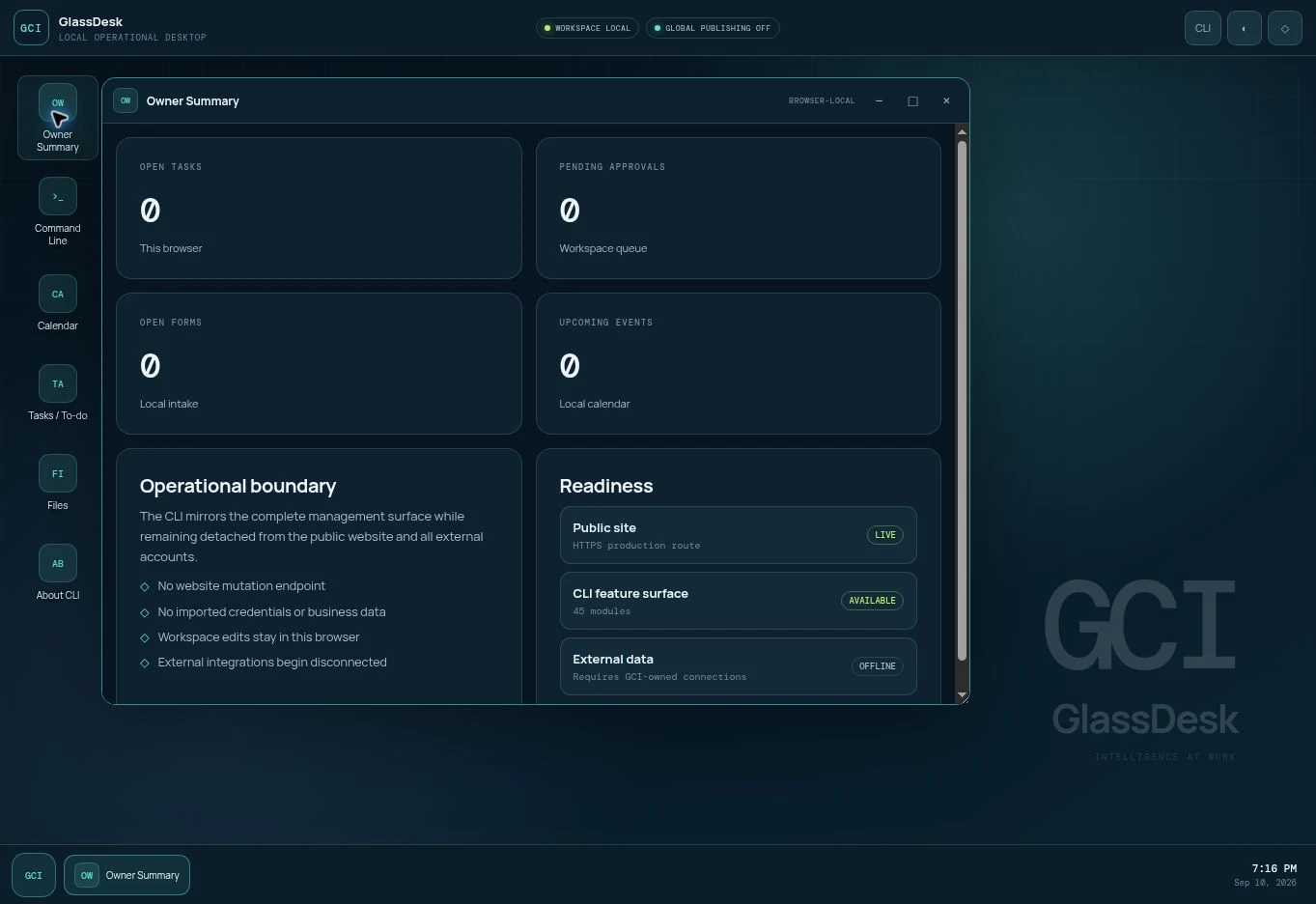The image size is (1316, 904).
Task: Click the Upcoming Events card
Action: [x=739, y=363]
